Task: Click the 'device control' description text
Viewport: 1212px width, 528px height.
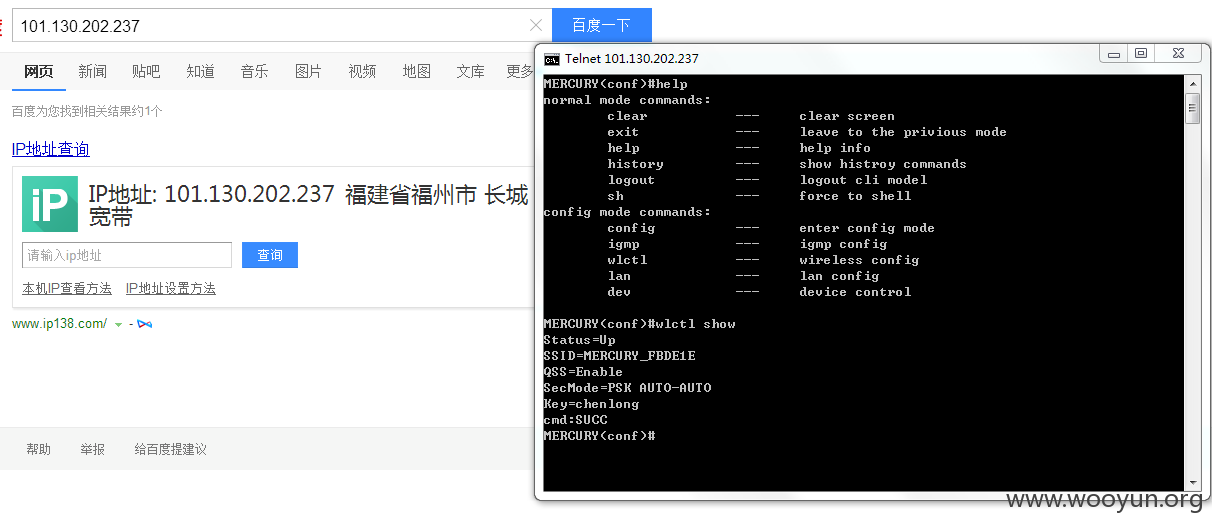Action: [856, 292]
